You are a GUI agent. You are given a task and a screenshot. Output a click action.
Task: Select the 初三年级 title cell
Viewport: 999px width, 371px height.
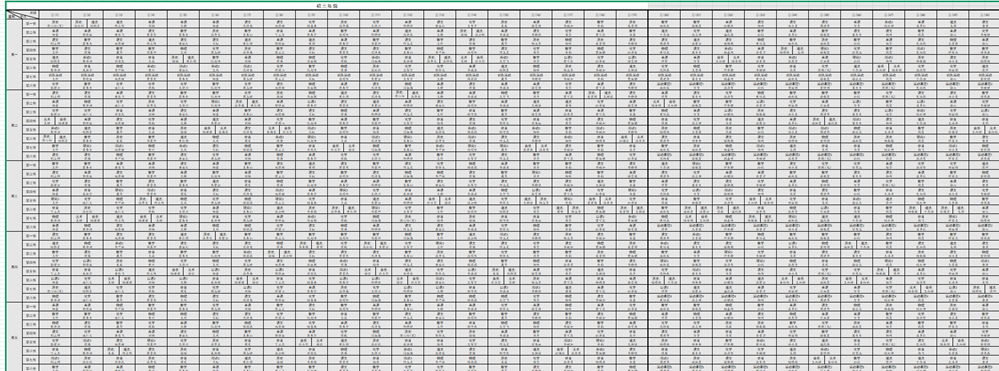tap(327, 5)
